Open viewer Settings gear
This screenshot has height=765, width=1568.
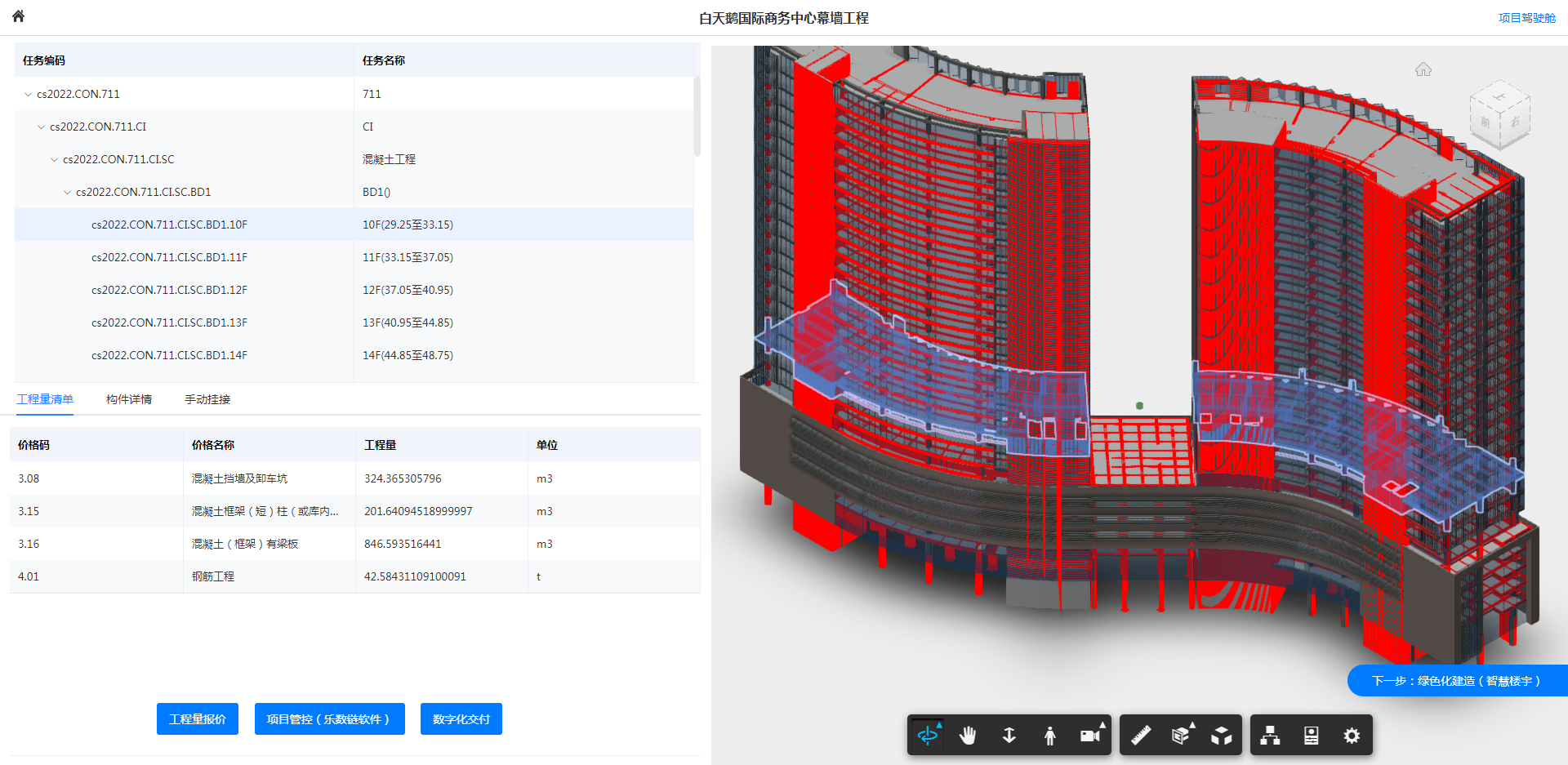point(1352,736)
